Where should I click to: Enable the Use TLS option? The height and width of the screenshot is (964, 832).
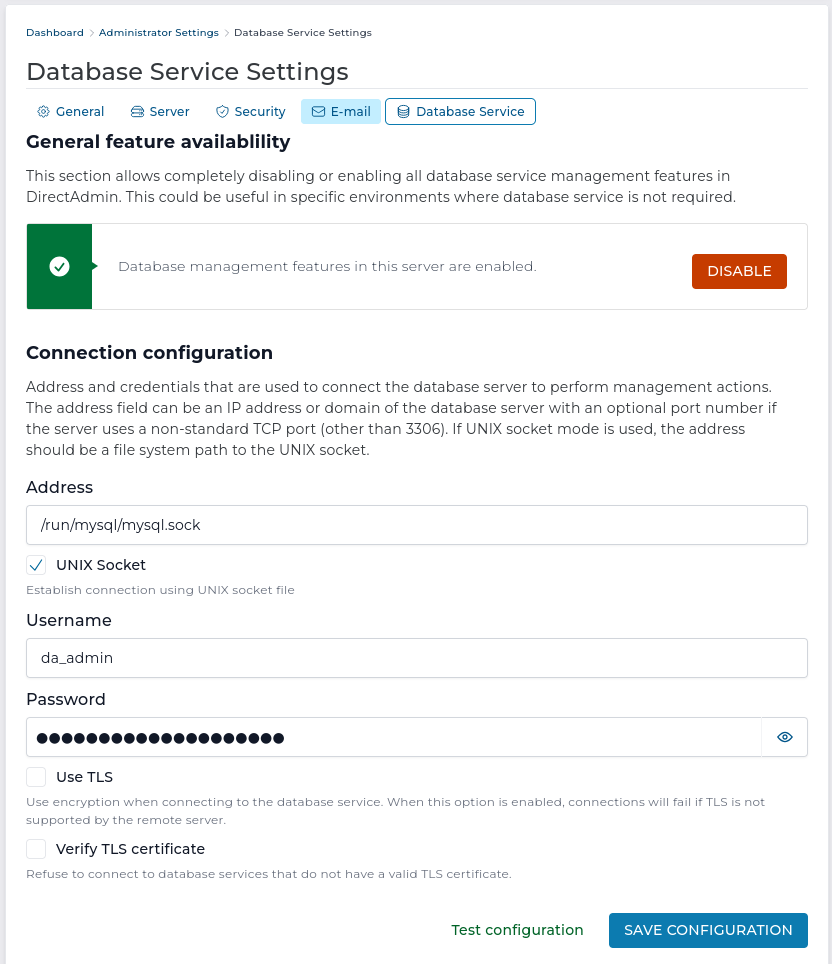coord(36,776)
